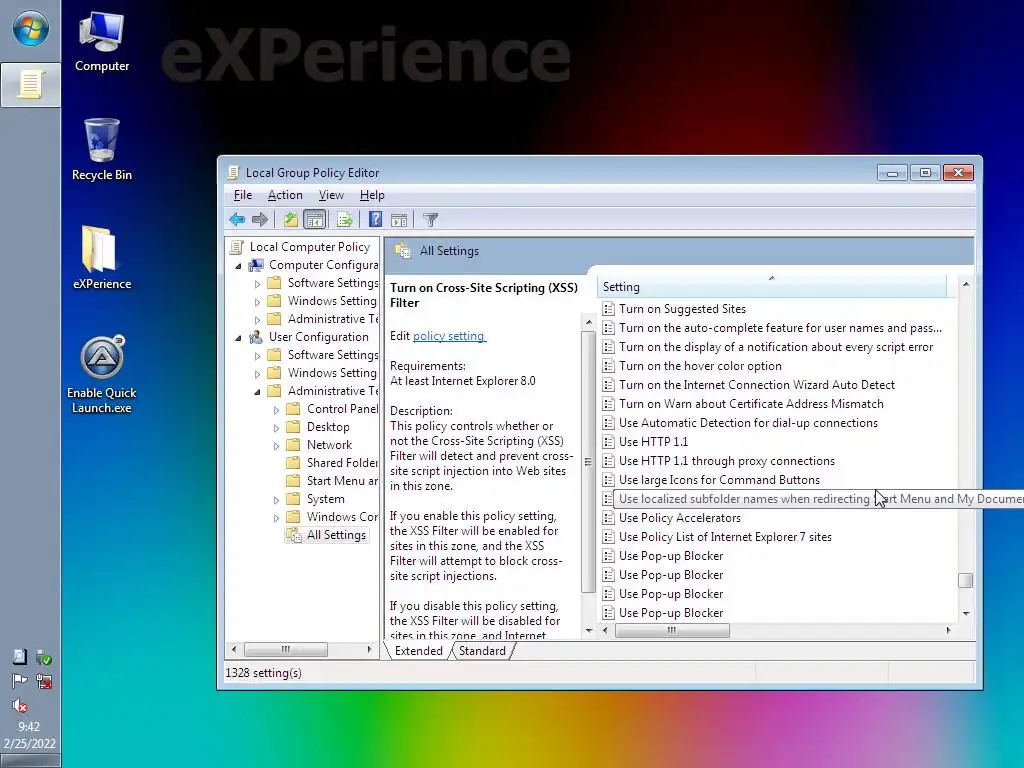The width and height of the screenshot is (1024, 768).
Task: Click Safely Remove Hardware tray icon
Action: coord(44,657)
